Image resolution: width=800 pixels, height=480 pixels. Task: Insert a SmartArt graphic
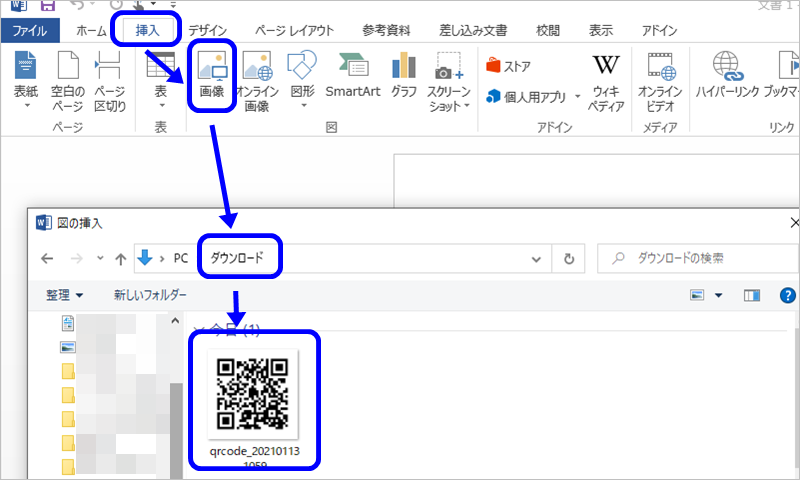coord(353,75)
